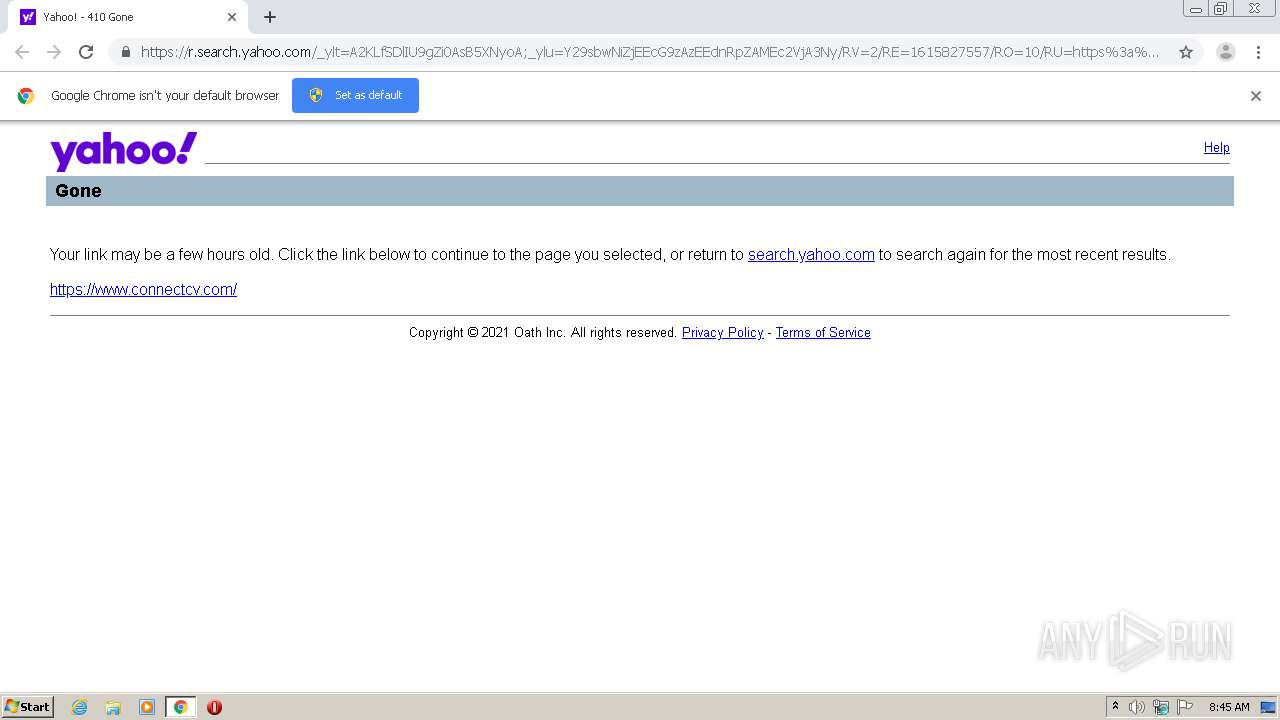
Task: Click the browser back arrow
Action: pos(22,52)
